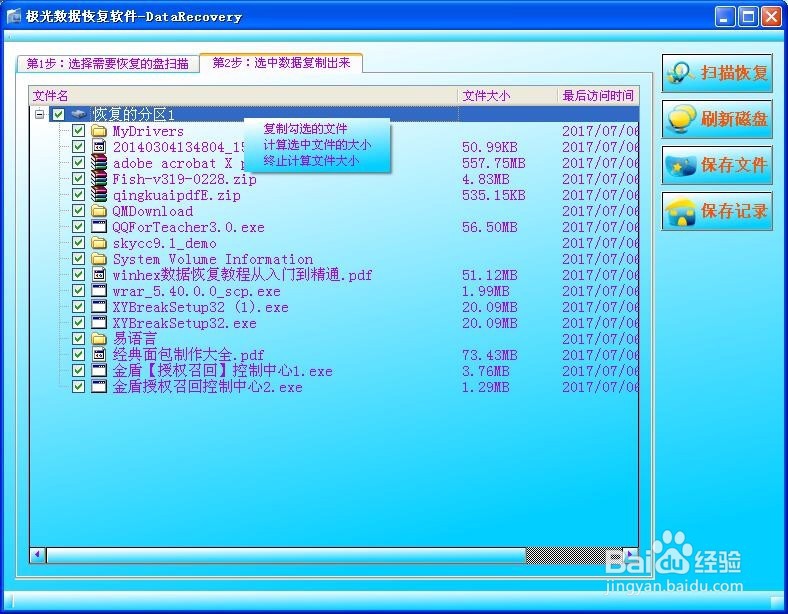Click the 扫描恢复 button
The image size is (788, 614).
click(717, 73)
